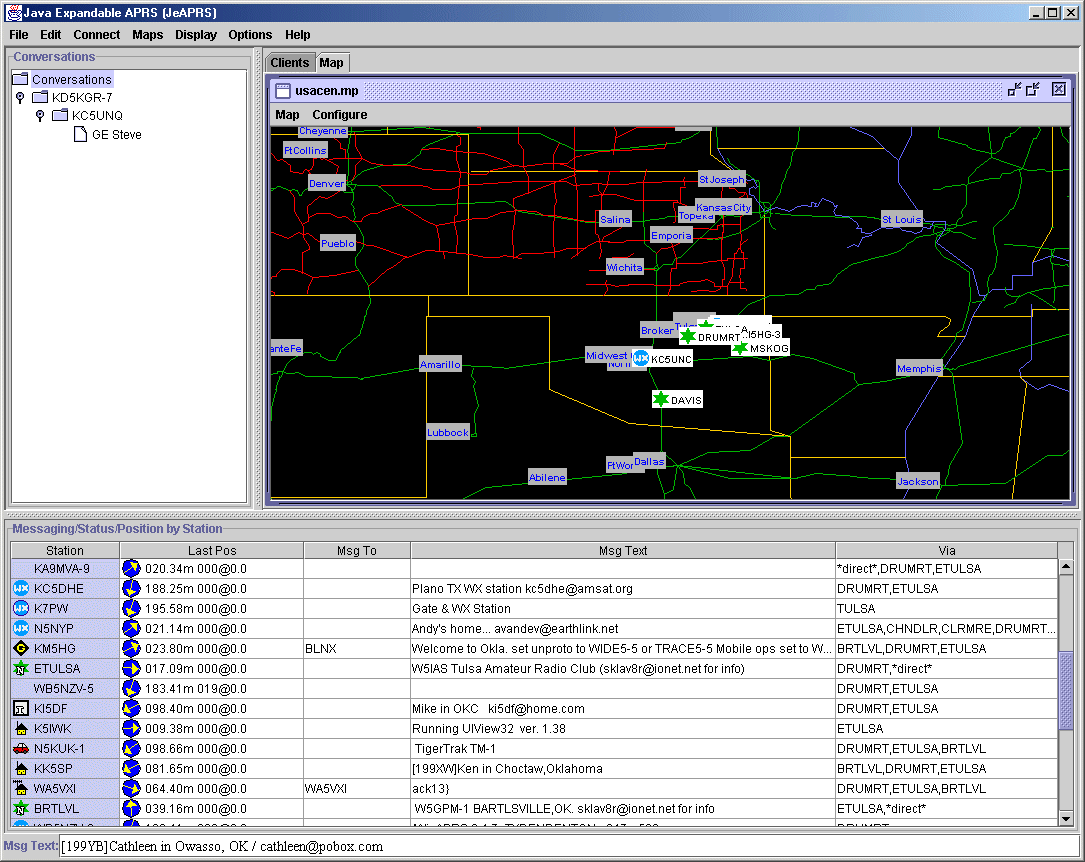
Task: Switch to the Clients tab
Action: (290, 63)
